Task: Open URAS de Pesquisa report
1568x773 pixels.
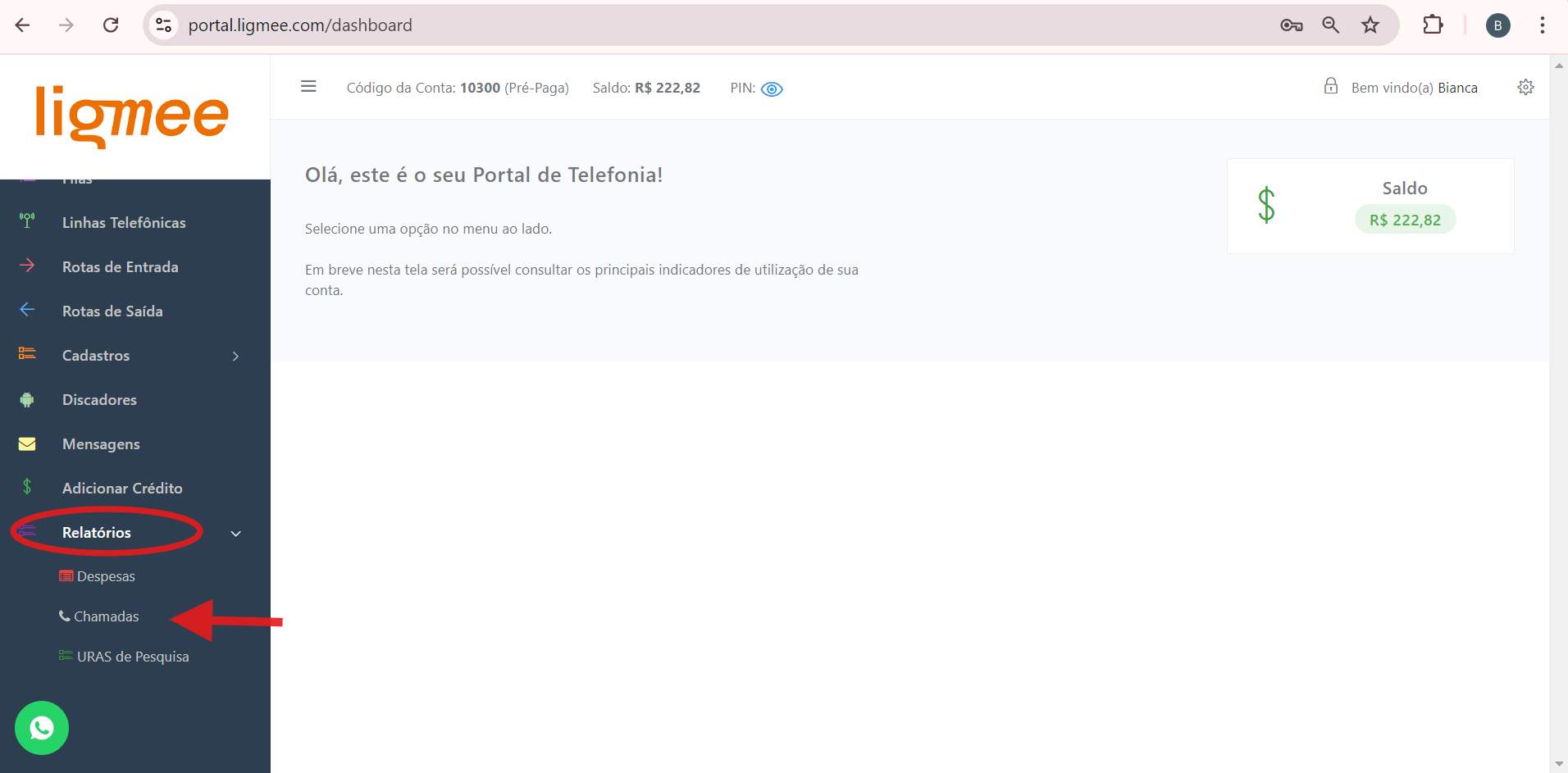Action: (x=132, y=657)
